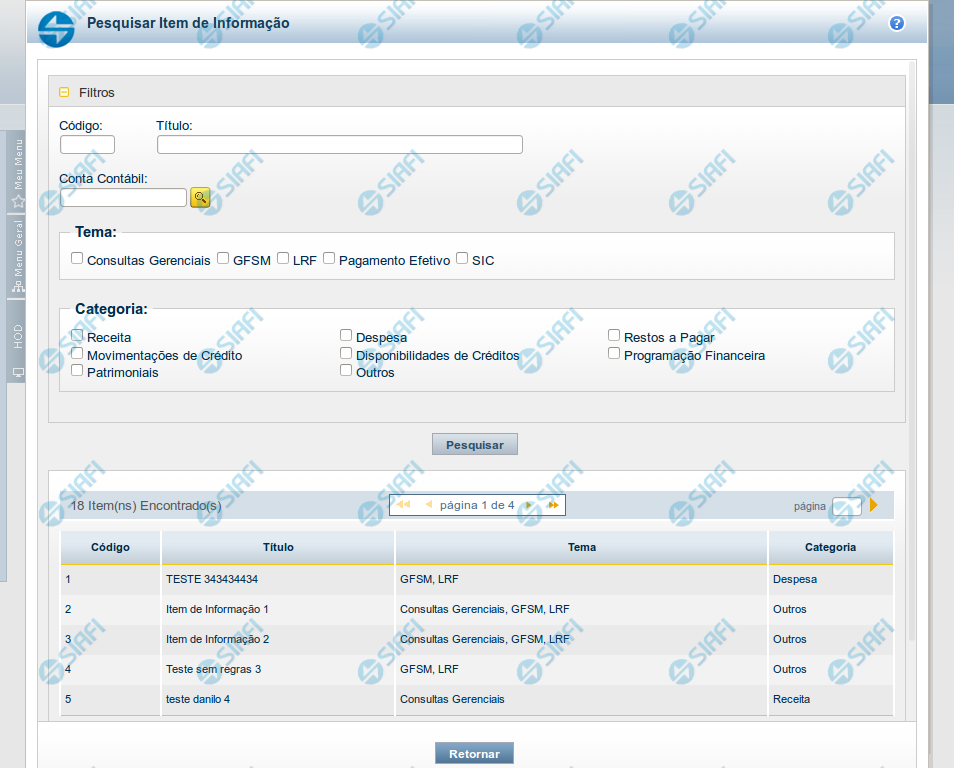This screenshot has width=954, height=768.
Task: Click orange go-to-page arrow icon
Action: (874, 505)
